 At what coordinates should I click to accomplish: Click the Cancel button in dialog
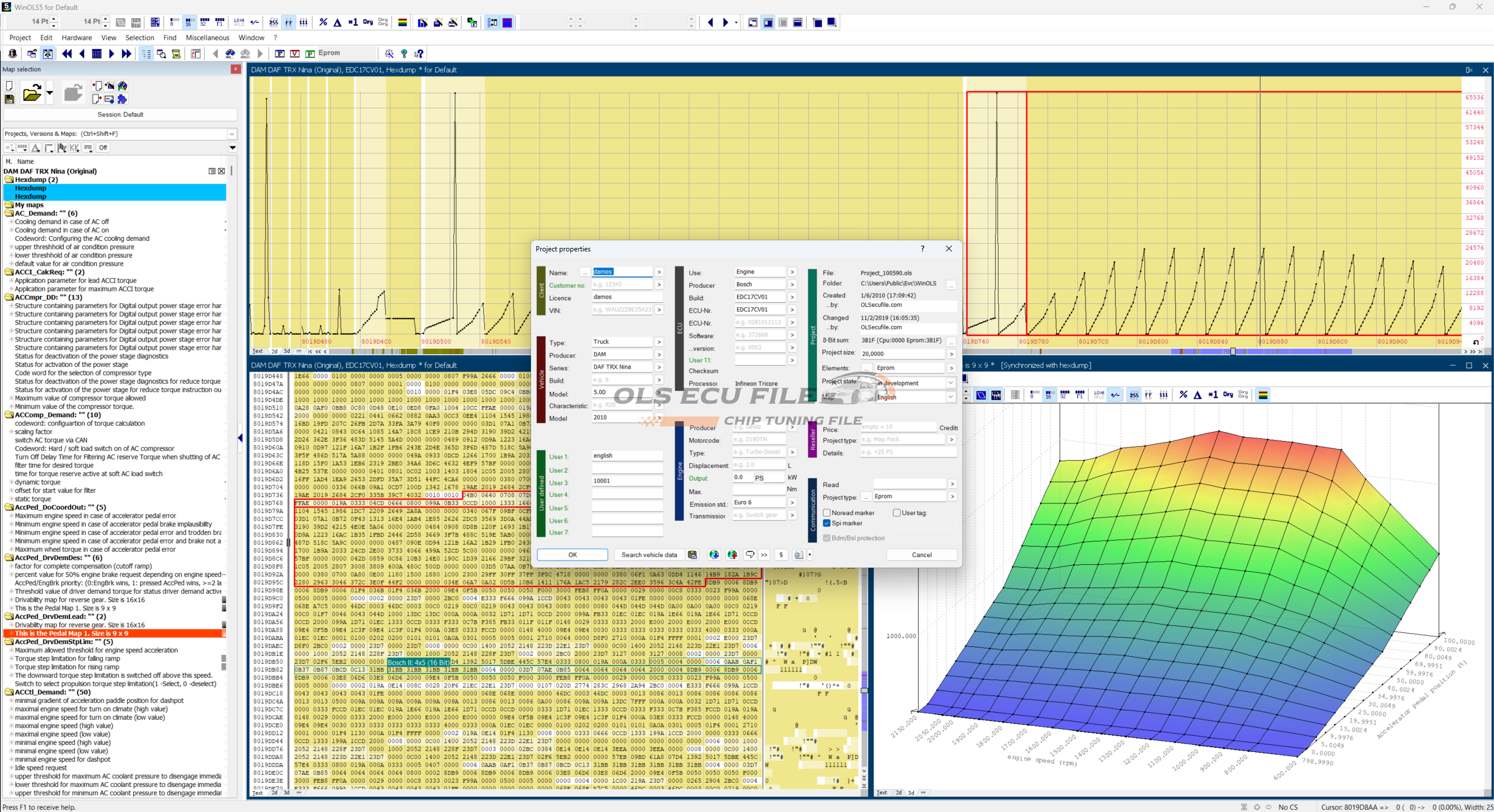921,555
